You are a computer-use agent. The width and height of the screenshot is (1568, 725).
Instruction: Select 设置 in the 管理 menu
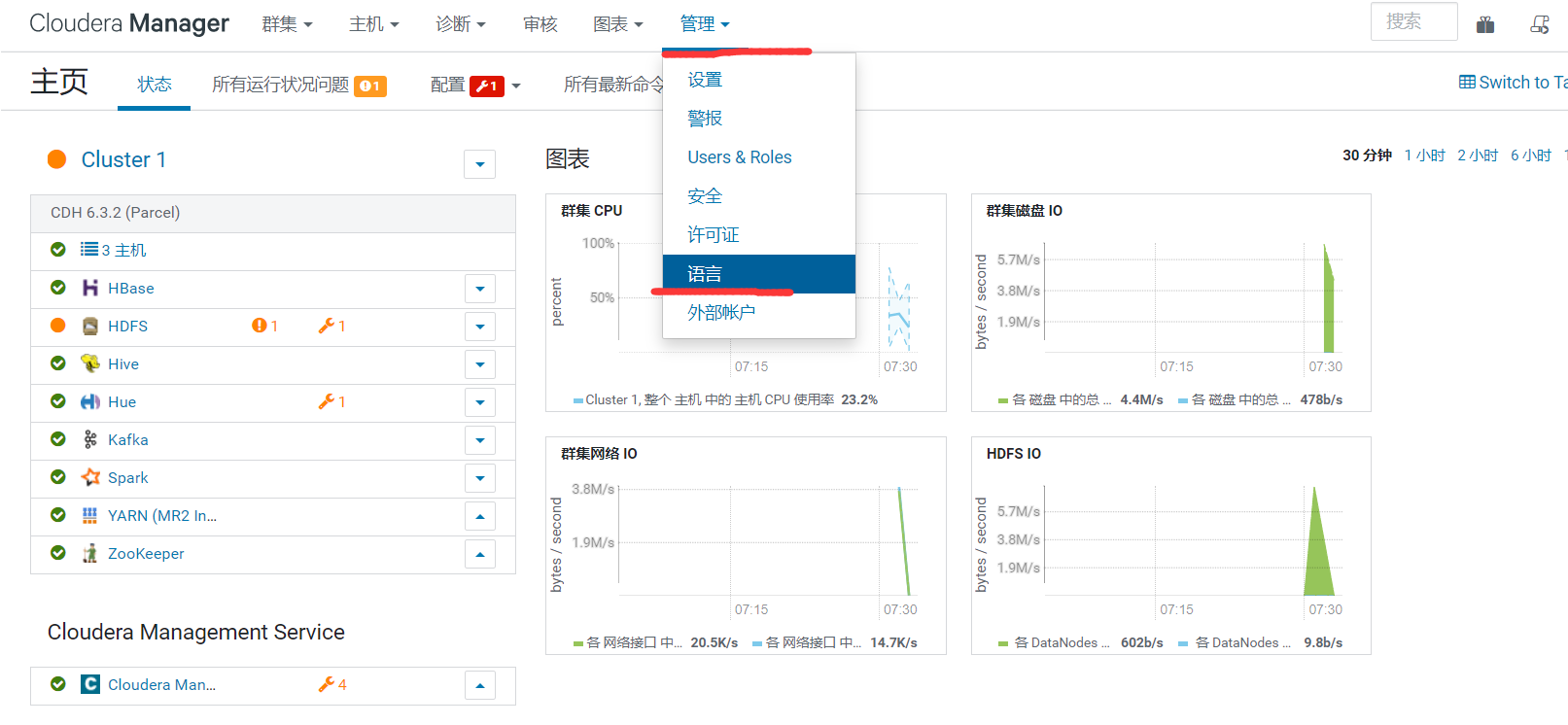point(759,80)
